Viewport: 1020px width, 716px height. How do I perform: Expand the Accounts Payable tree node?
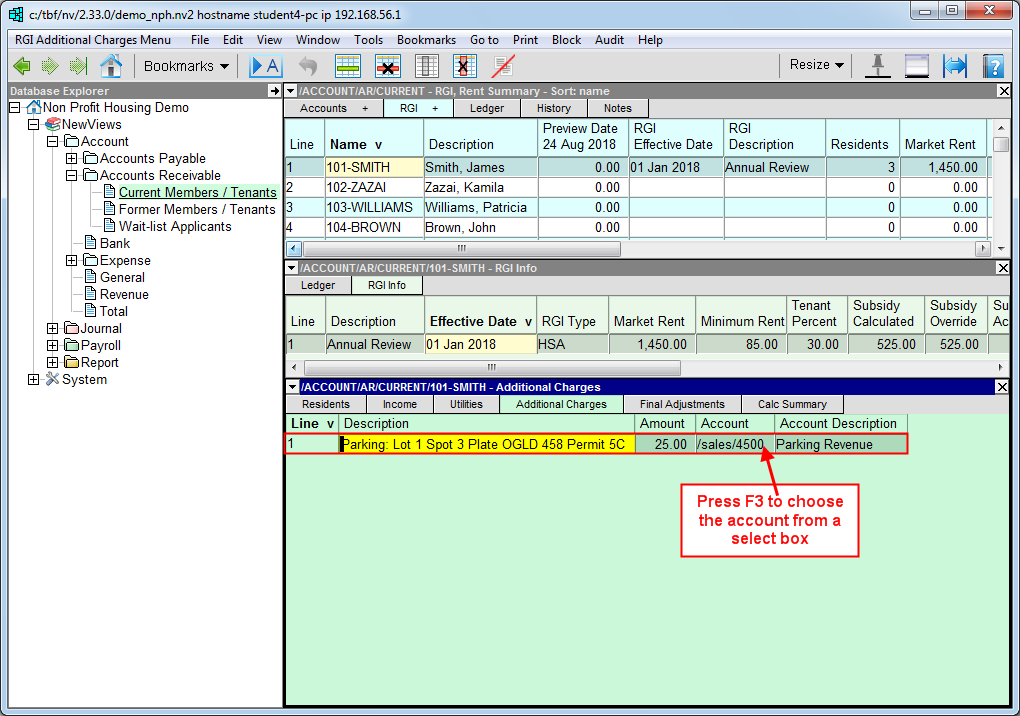point(71,159)
